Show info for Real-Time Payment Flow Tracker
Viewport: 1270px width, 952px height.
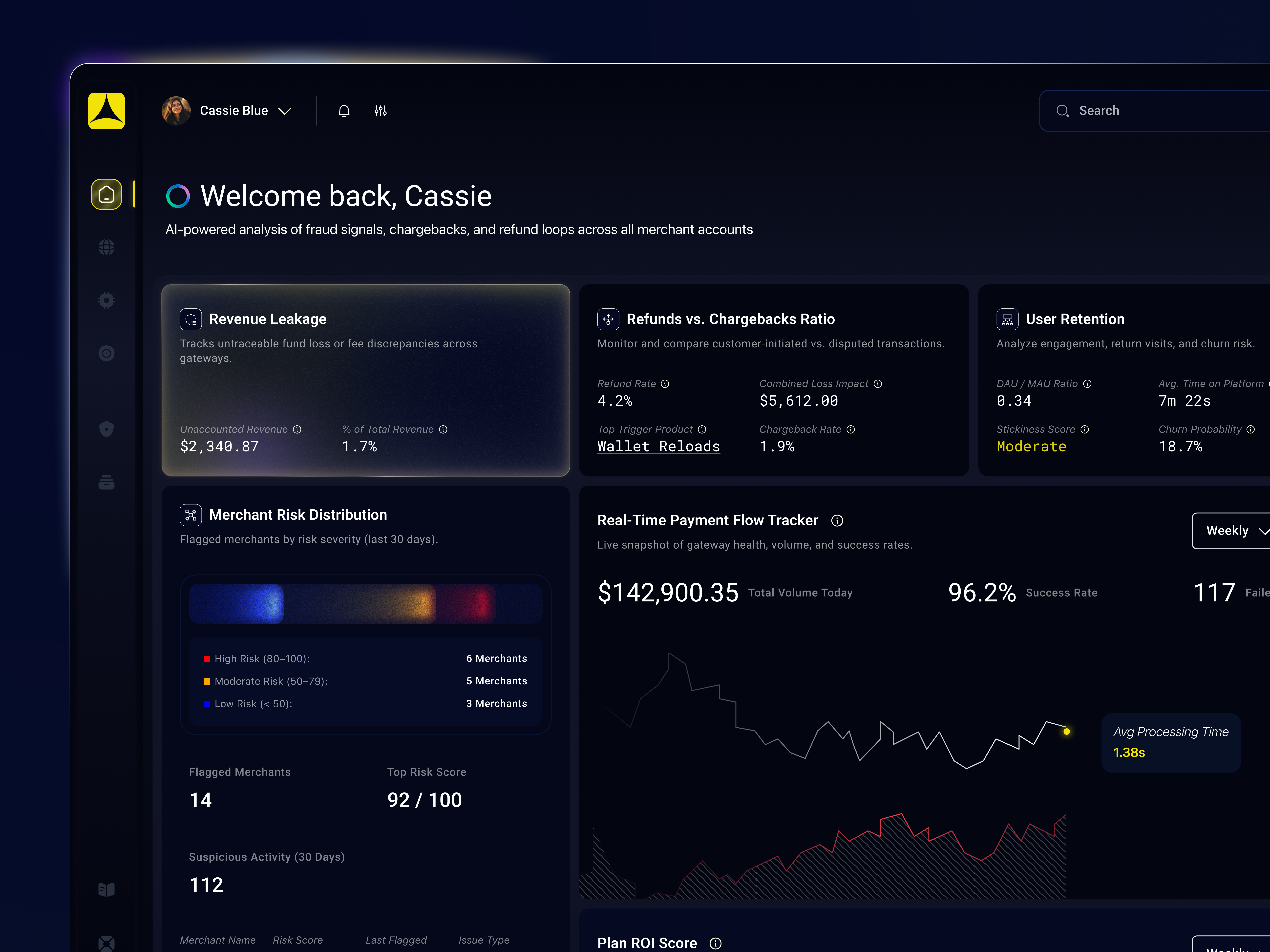tap(837, 520)
